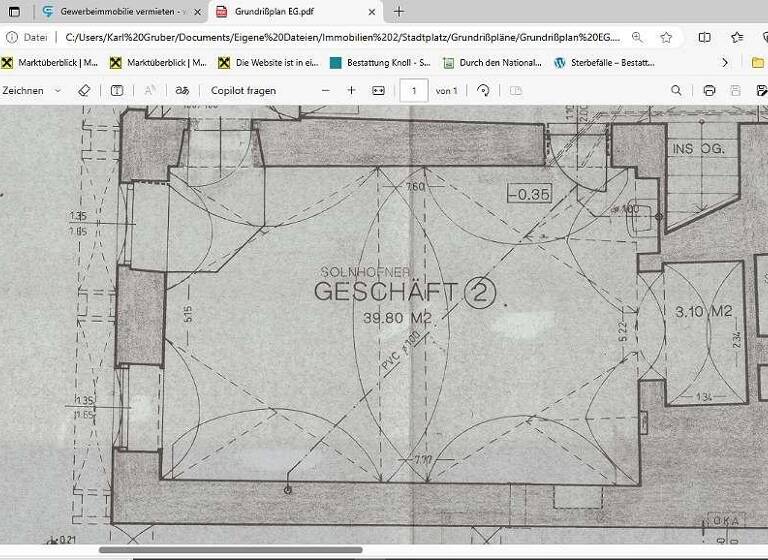
Task: Click the page number field
Action: coord(414,91)
